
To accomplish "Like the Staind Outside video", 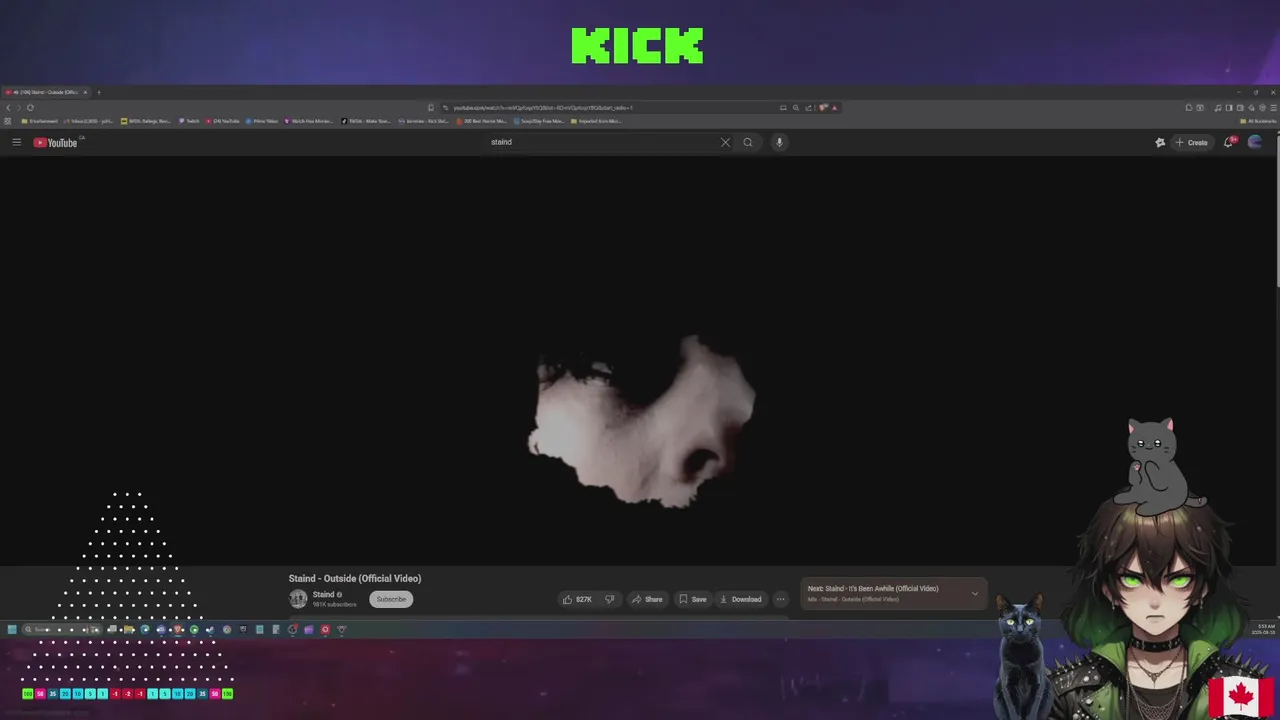I will [577, 599].
